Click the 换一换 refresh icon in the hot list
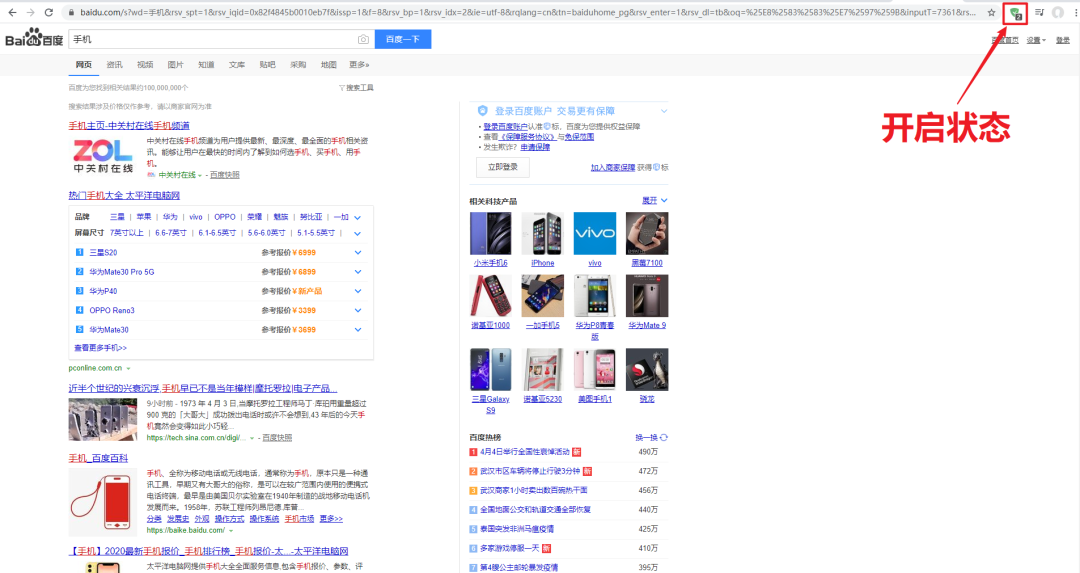1080x573 pixels. coord(664,437)
